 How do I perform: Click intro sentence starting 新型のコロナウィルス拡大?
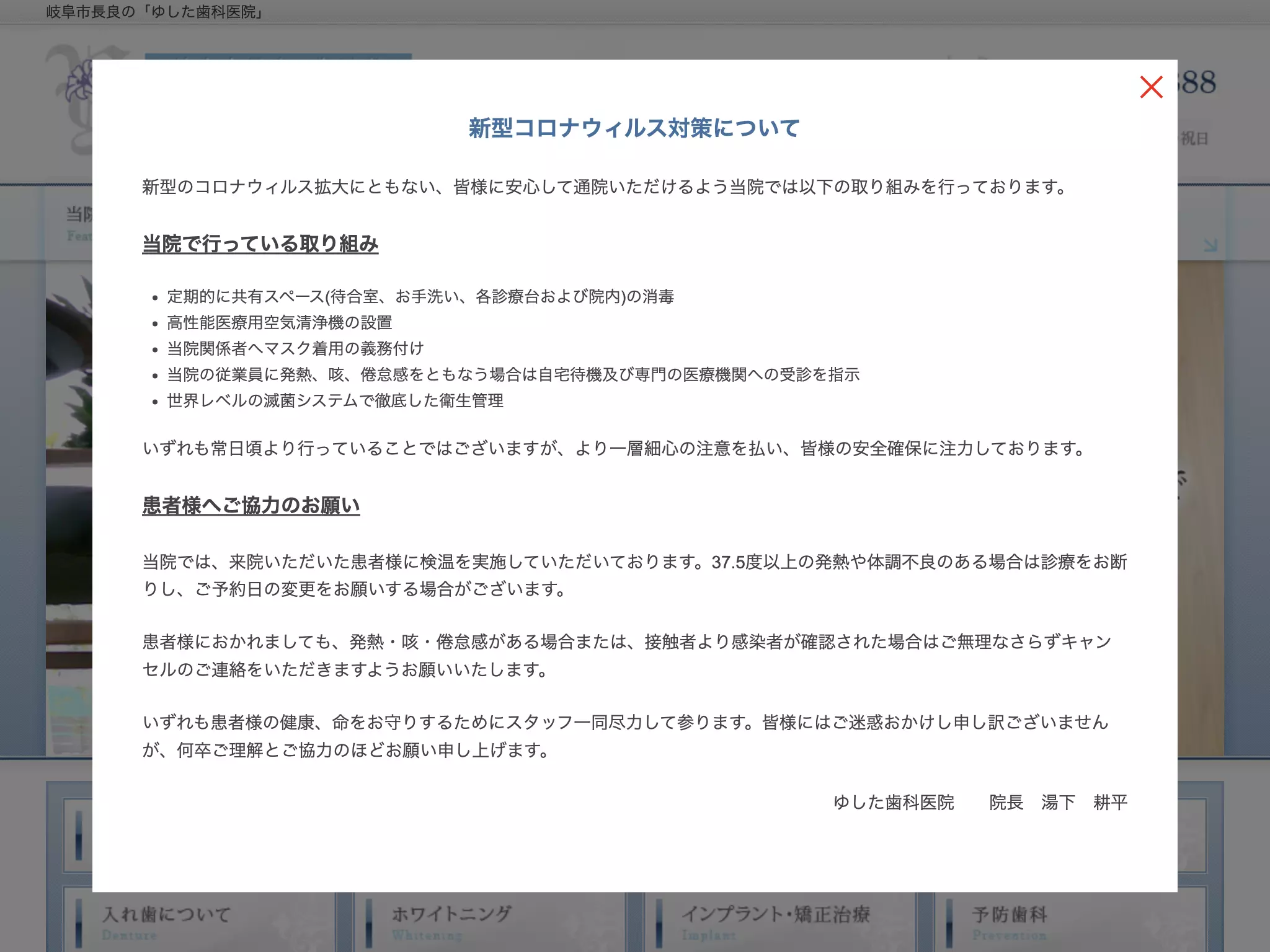click(x=605, y=187)
